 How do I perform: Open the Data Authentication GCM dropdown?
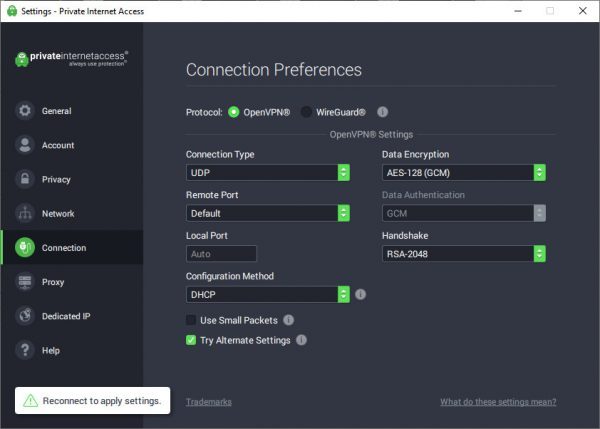[464, 213]
